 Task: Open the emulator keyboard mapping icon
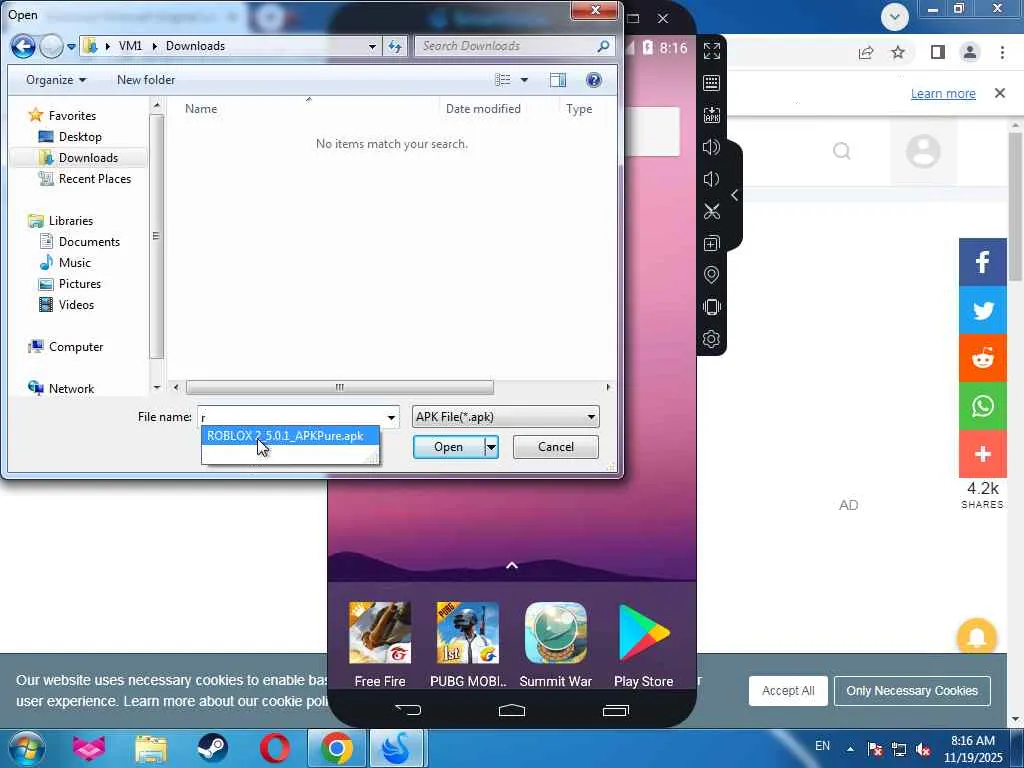tap(712, 83)
